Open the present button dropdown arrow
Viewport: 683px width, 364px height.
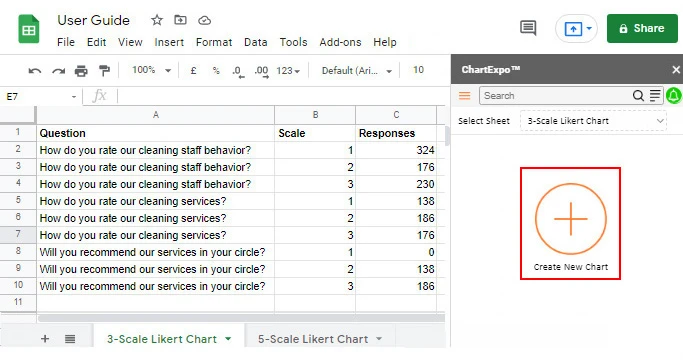click(589, 29)
